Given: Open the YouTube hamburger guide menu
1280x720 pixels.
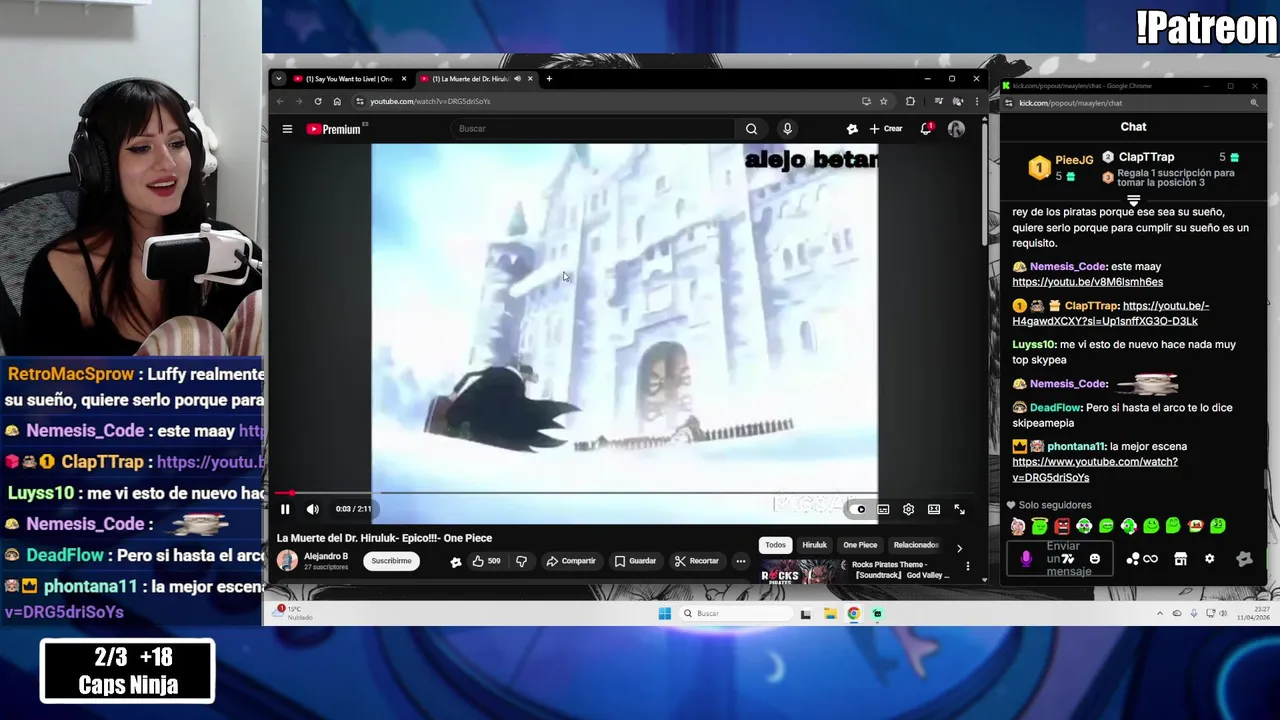Looking at the screenshot, I should coord(287,129).
